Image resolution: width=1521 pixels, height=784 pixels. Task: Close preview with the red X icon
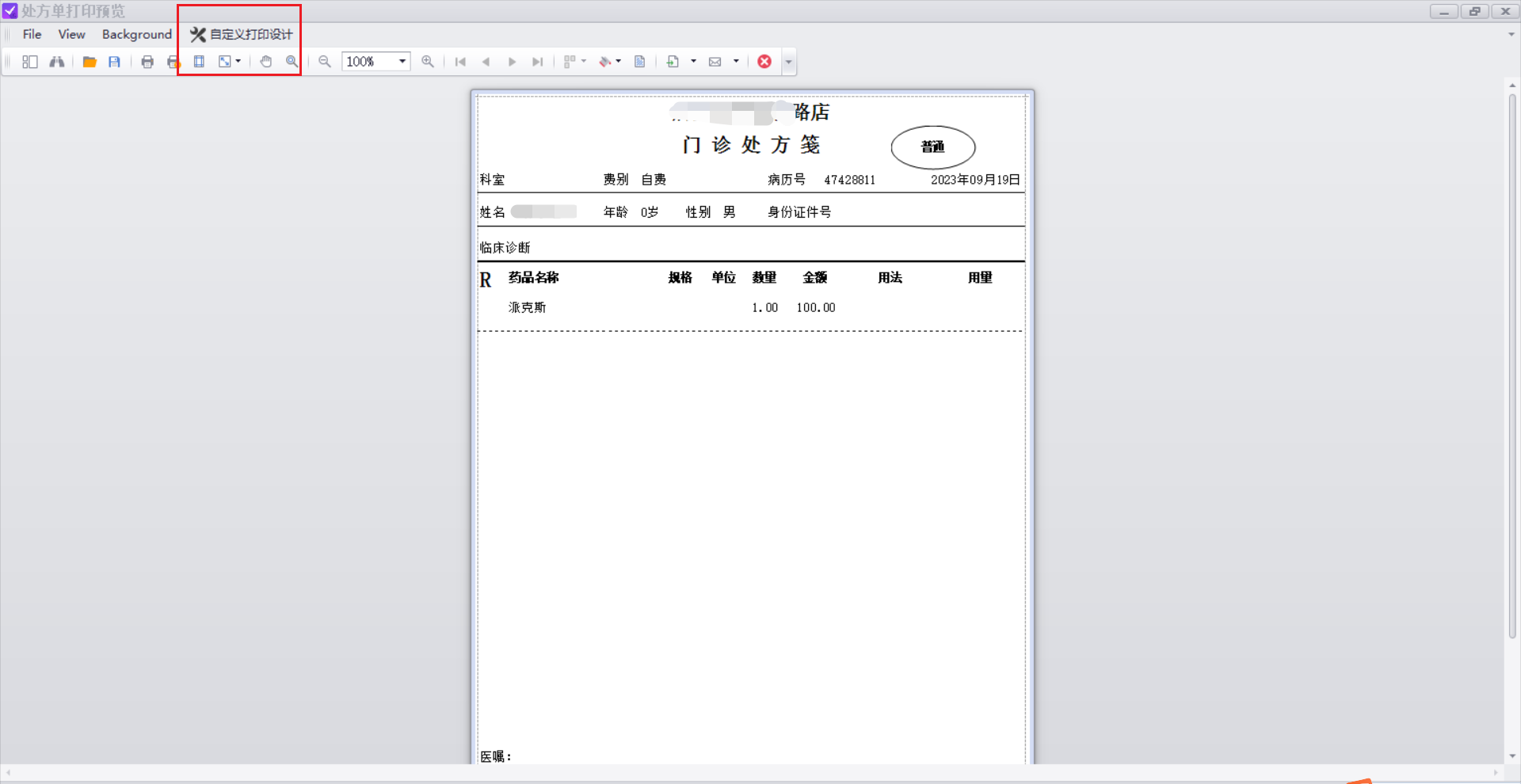[764, 62]
